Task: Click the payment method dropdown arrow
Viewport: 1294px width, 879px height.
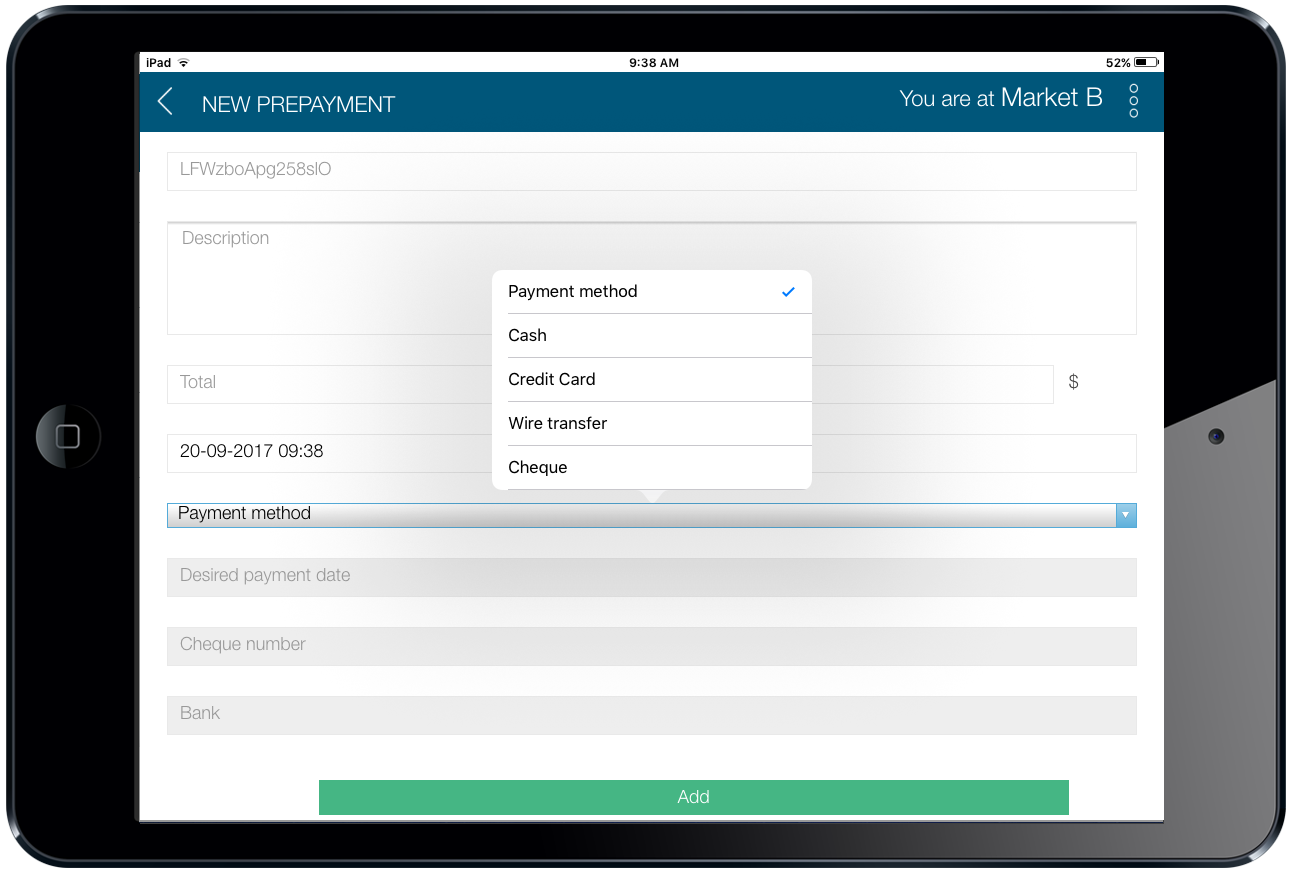Action: pos(1126,515)
